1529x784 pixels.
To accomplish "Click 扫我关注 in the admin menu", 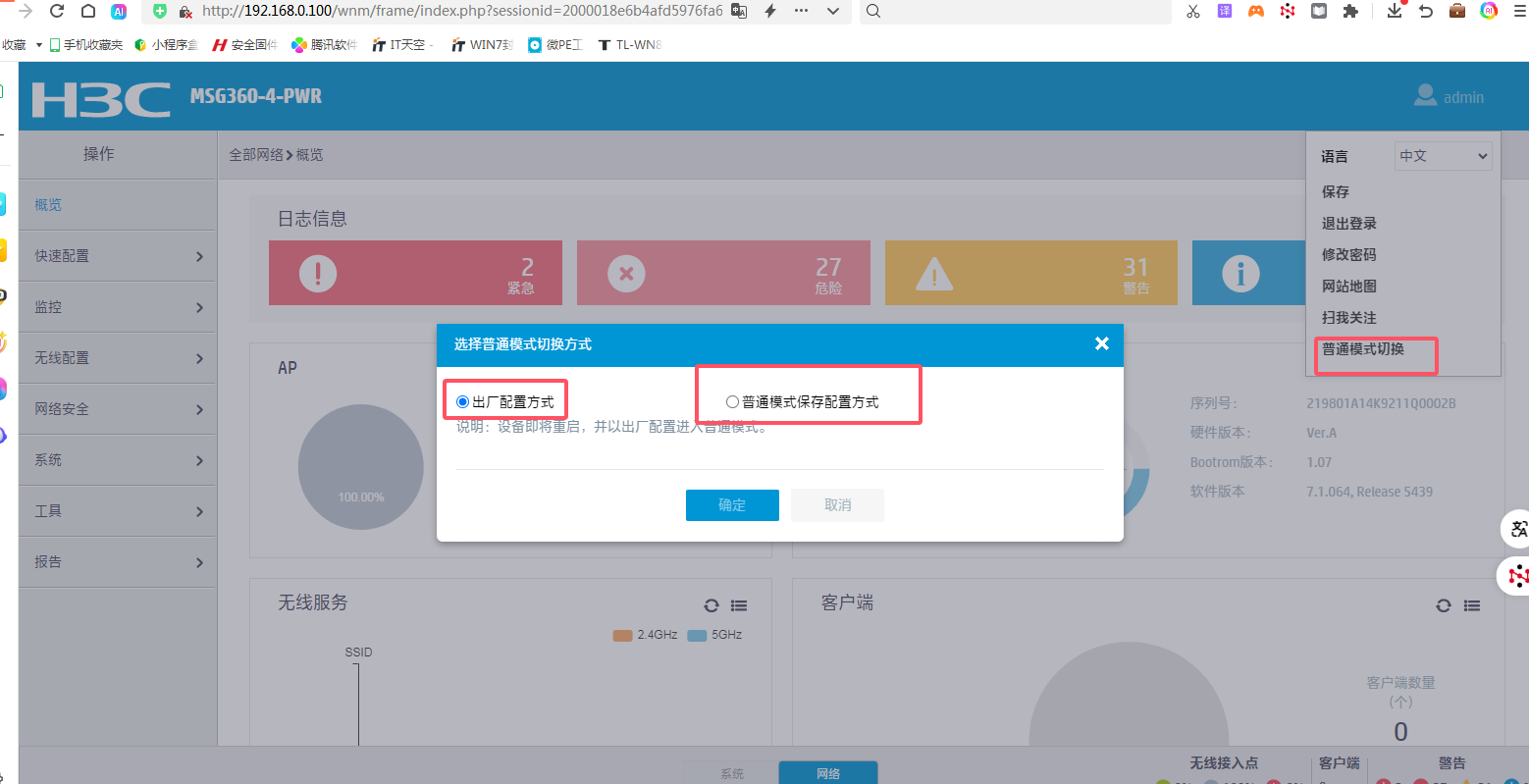I will tap(1349, 317).
